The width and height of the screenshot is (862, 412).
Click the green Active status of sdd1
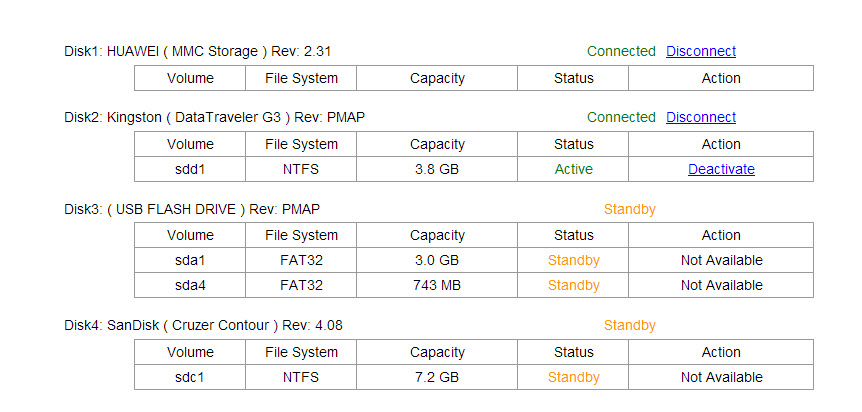573,169
